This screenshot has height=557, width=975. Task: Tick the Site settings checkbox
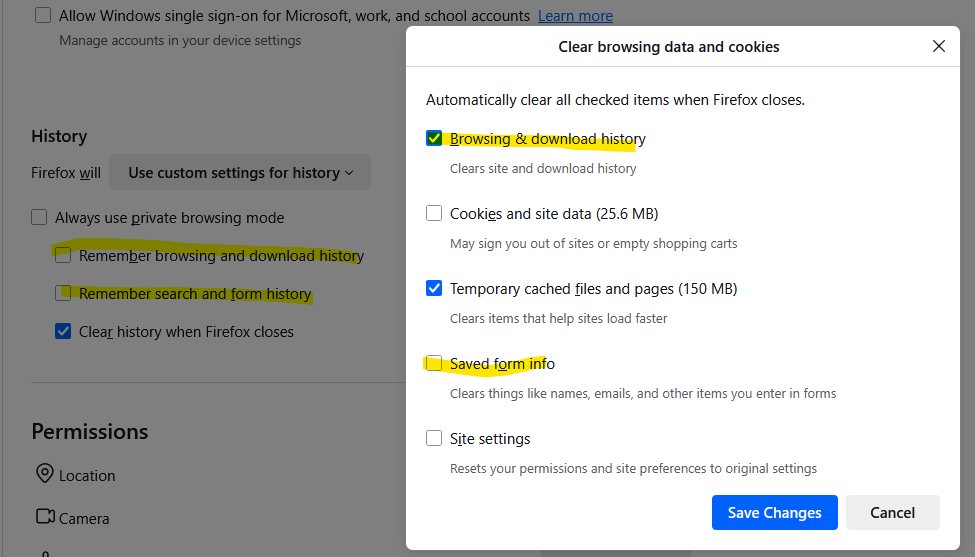434,438
